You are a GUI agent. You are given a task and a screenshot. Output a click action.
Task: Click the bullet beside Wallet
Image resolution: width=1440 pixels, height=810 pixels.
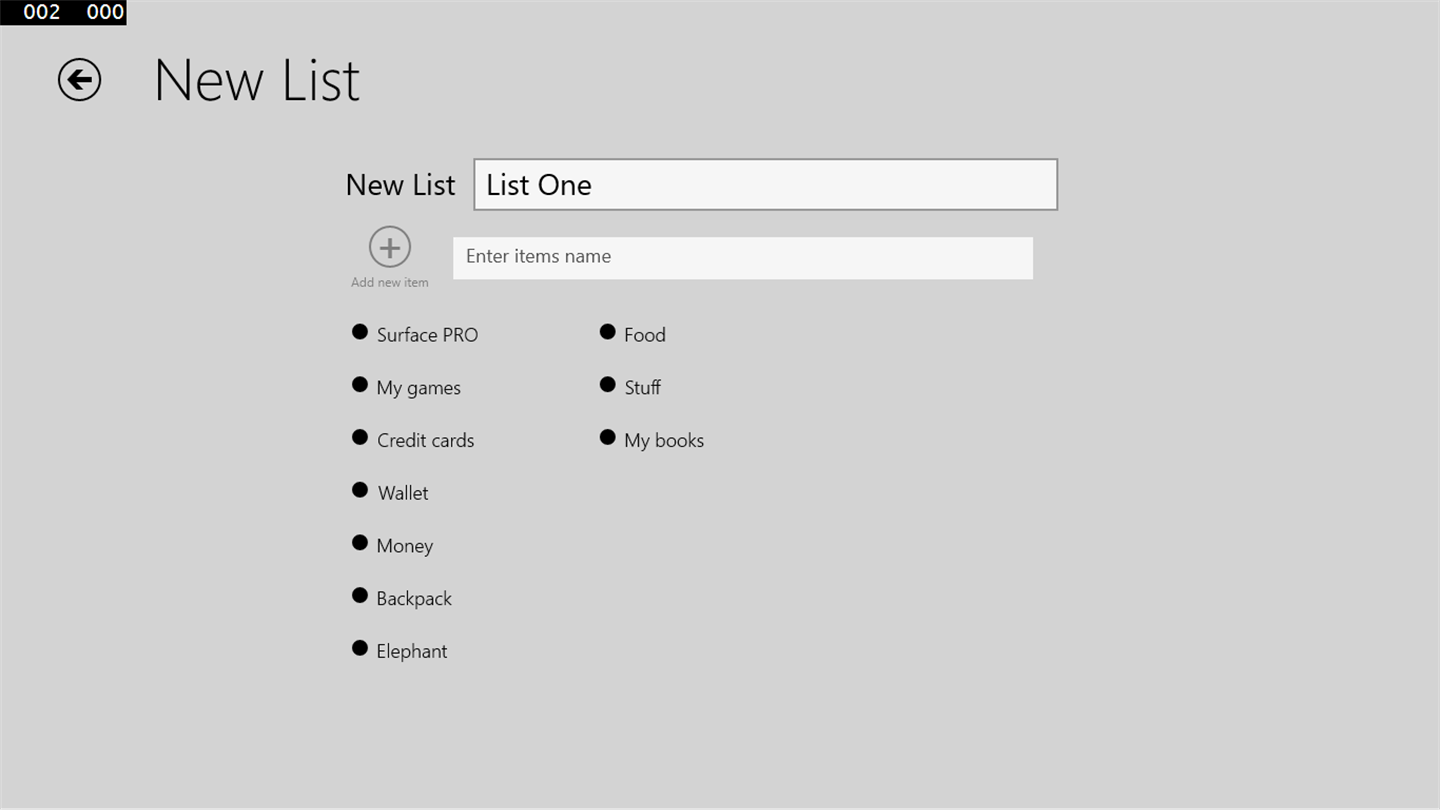[x=360, y=490]
